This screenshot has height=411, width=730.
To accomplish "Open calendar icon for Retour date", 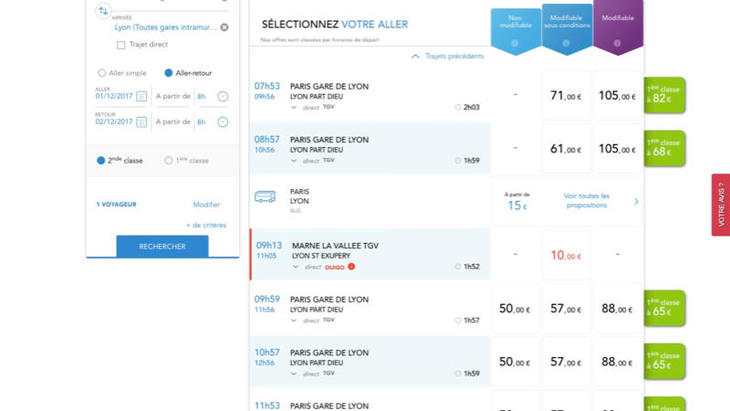I will click(x=141, y=122).
